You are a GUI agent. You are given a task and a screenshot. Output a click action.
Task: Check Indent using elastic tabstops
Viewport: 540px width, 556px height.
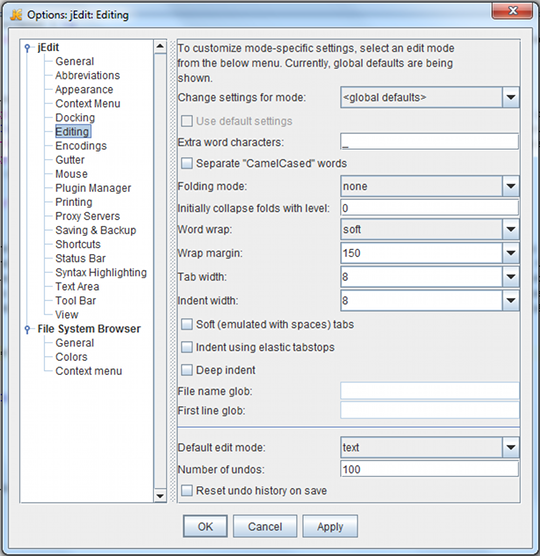187,347
